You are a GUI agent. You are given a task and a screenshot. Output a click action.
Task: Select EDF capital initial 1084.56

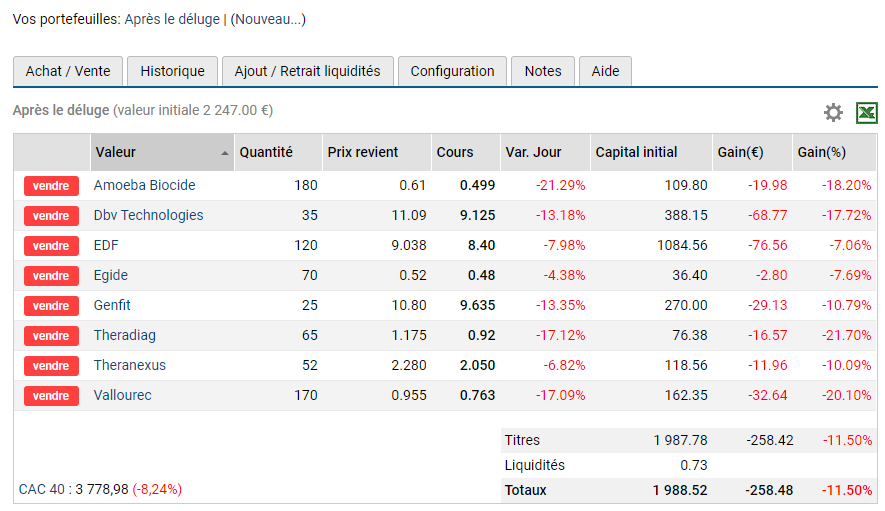pos(682,245)
